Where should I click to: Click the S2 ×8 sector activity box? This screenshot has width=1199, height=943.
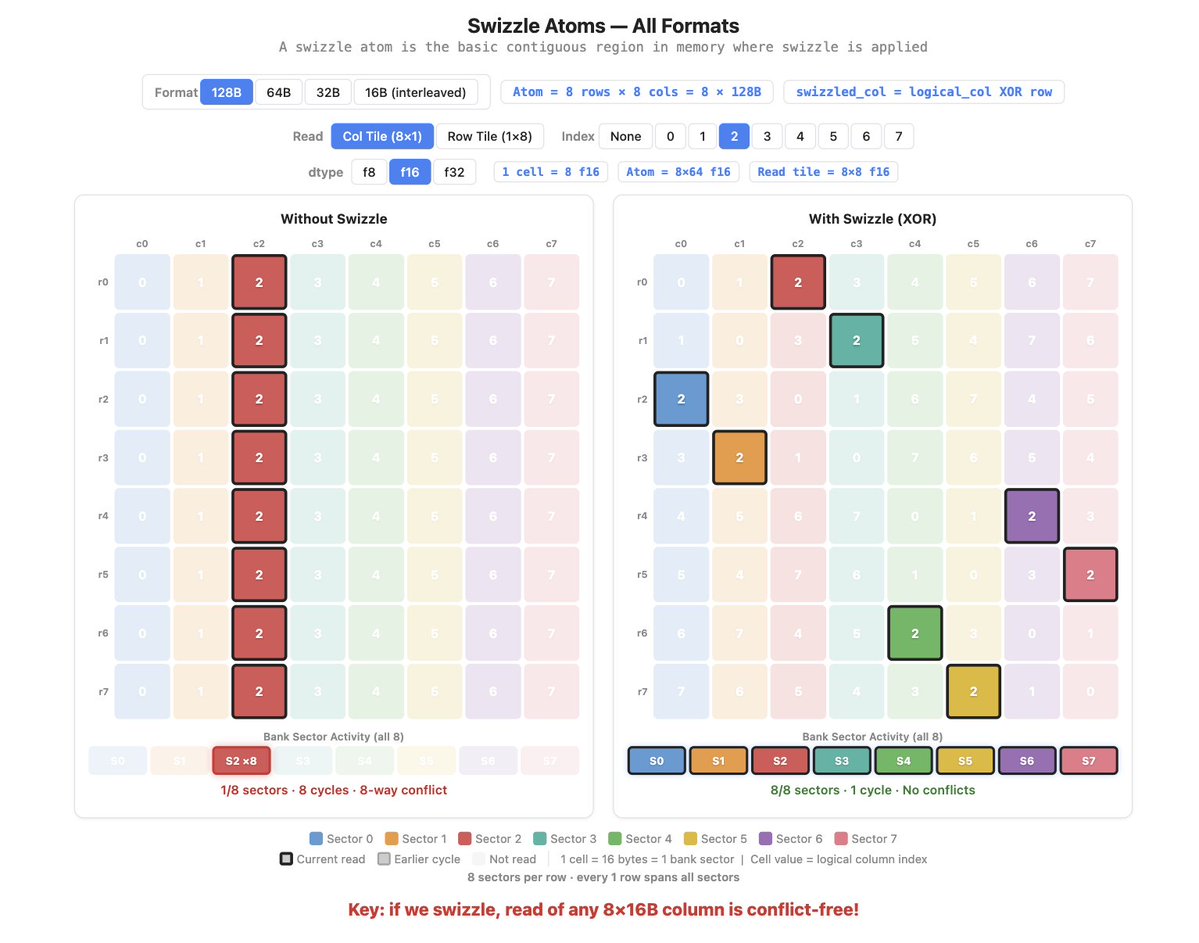click(x=242, y=761)
